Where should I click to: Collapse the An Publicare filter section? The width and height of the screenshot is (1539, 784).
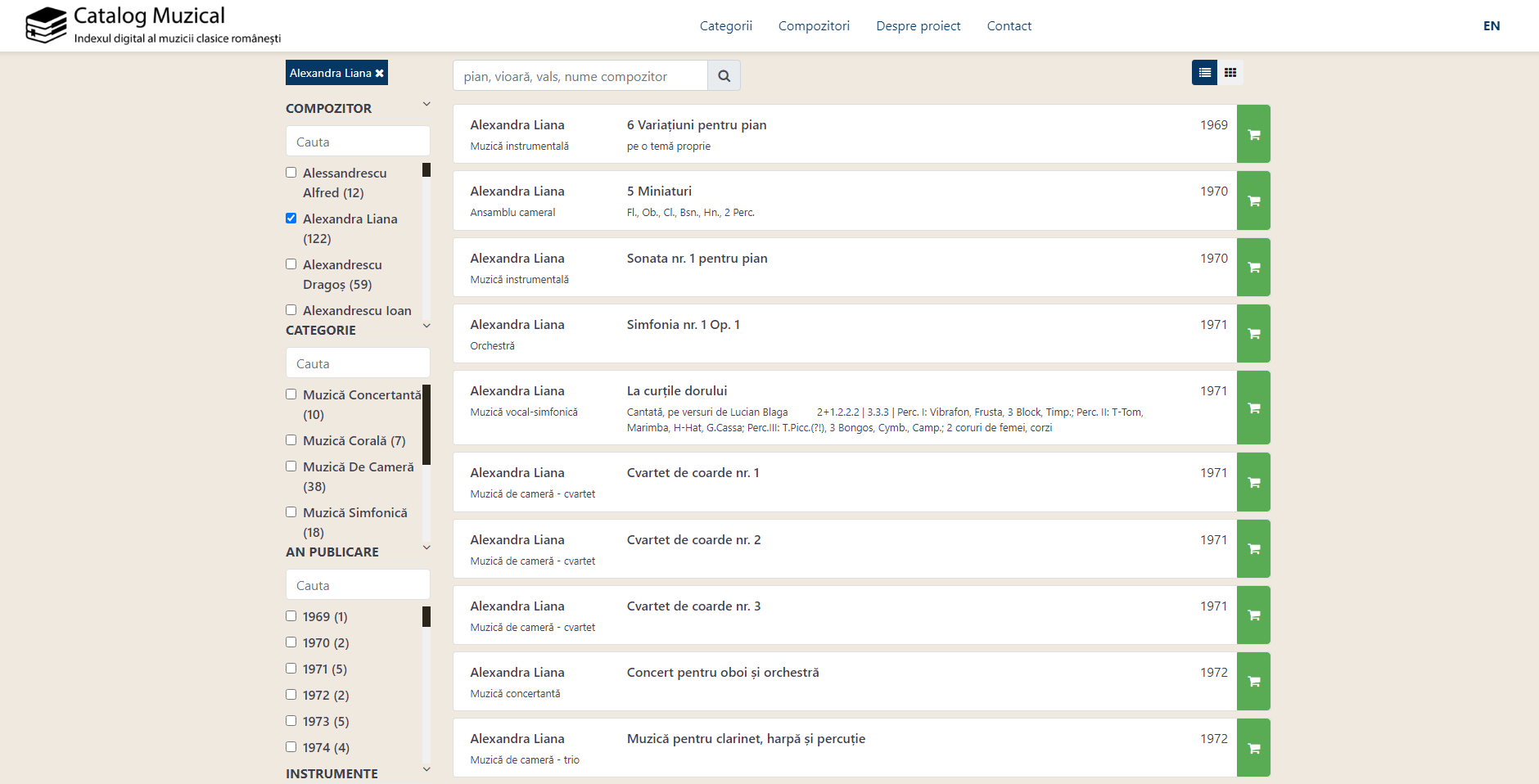click(426, 548)
